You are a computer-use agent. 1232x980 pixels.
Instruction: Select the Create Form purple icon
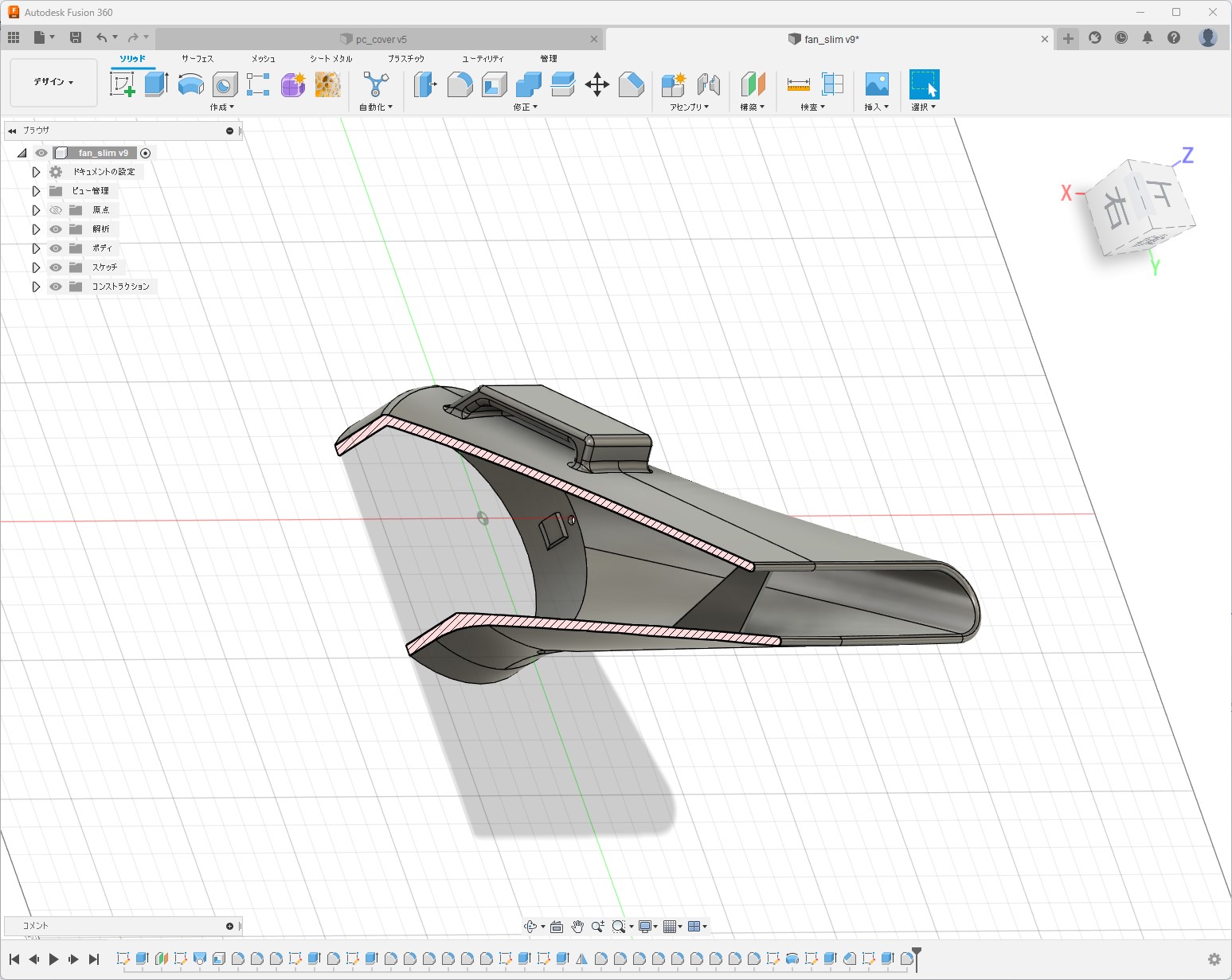(293, 84)
